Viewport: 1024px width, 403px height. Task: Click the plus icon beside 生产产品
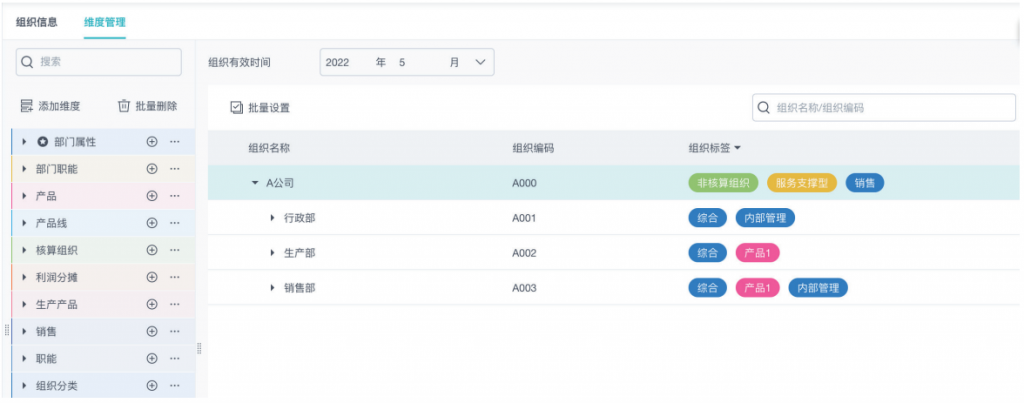point(152,304)
